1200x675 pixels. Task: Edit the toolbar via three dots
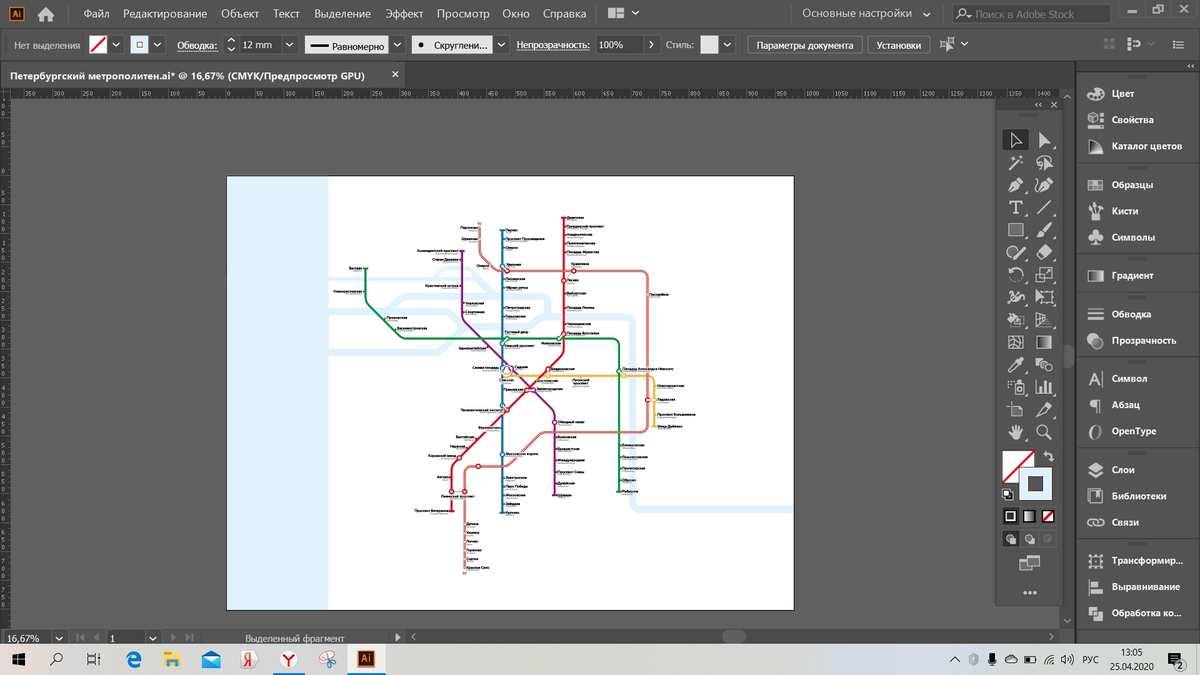pos(1030,593)
